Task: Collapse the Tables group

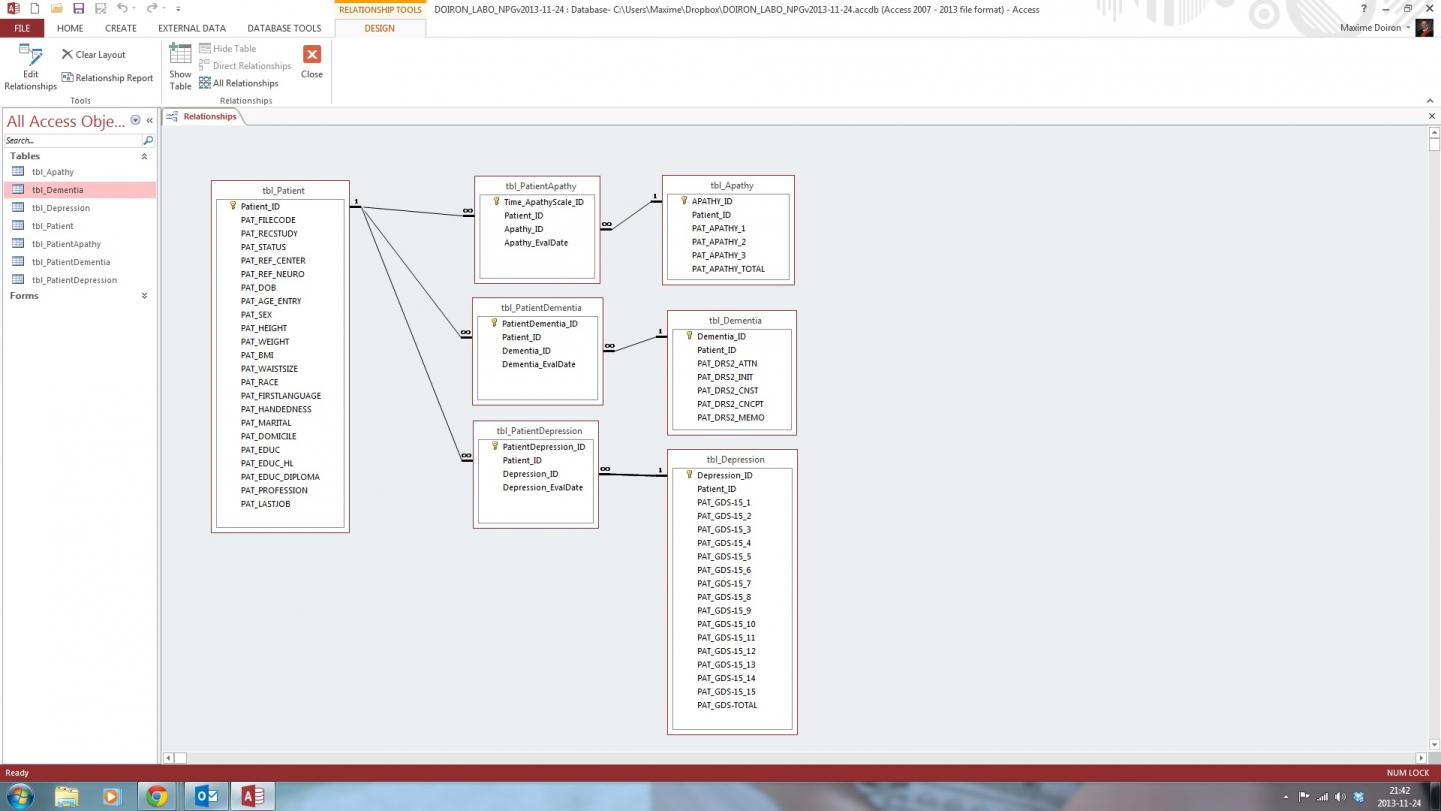Action: pyautogui.click(x=144, y=156)
